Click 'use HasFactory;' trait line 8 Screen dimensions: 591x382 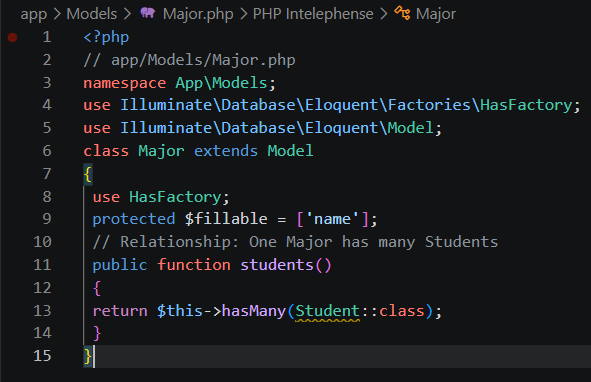[x=161, y=197]
